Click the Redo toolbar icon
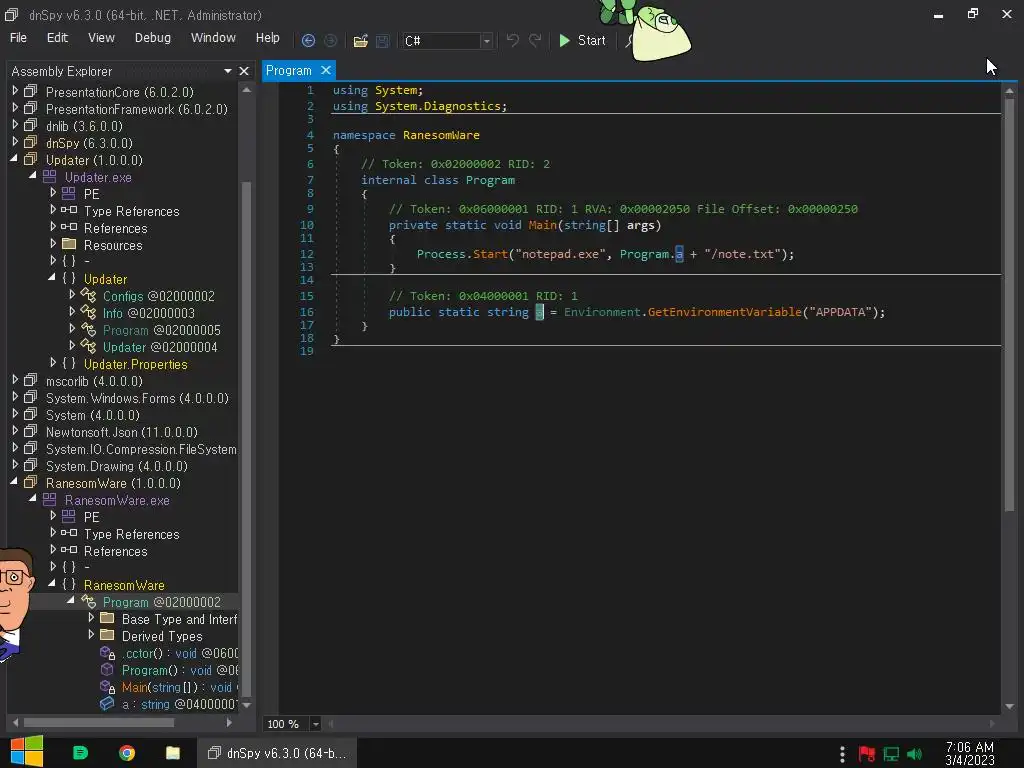This screenshot has width=1024, height=768. 535,40
